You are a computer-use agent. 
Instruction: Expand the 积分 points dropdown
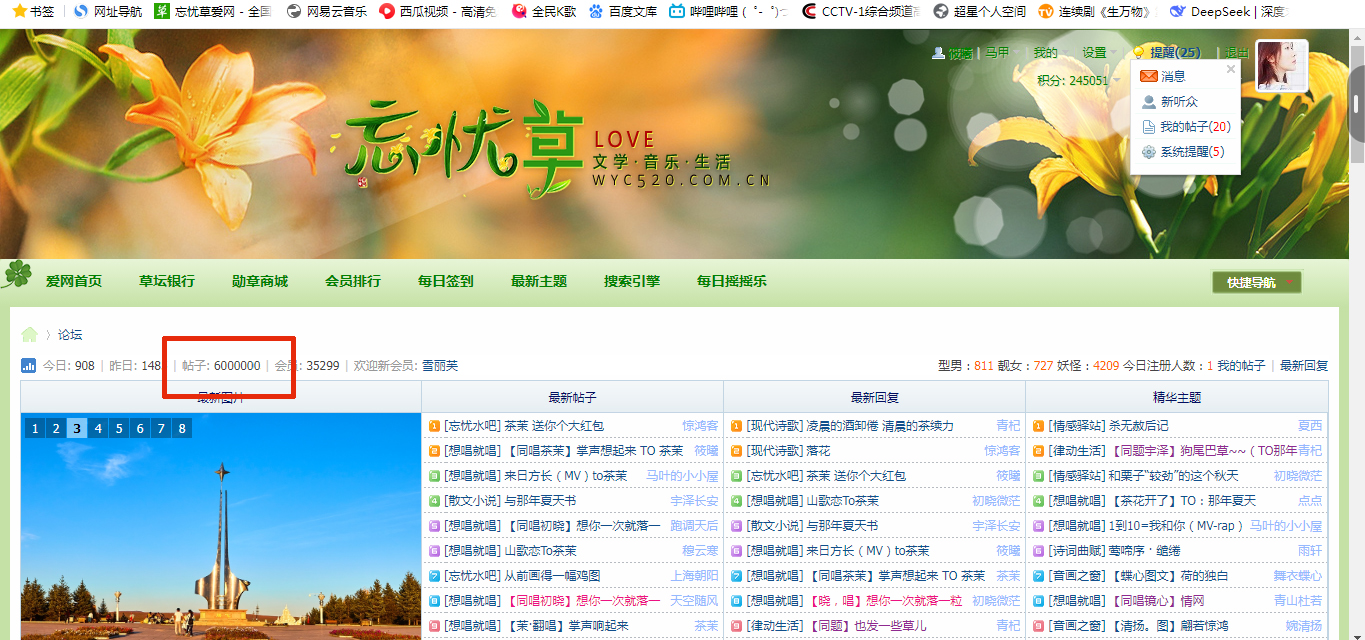pos(1078,81)
